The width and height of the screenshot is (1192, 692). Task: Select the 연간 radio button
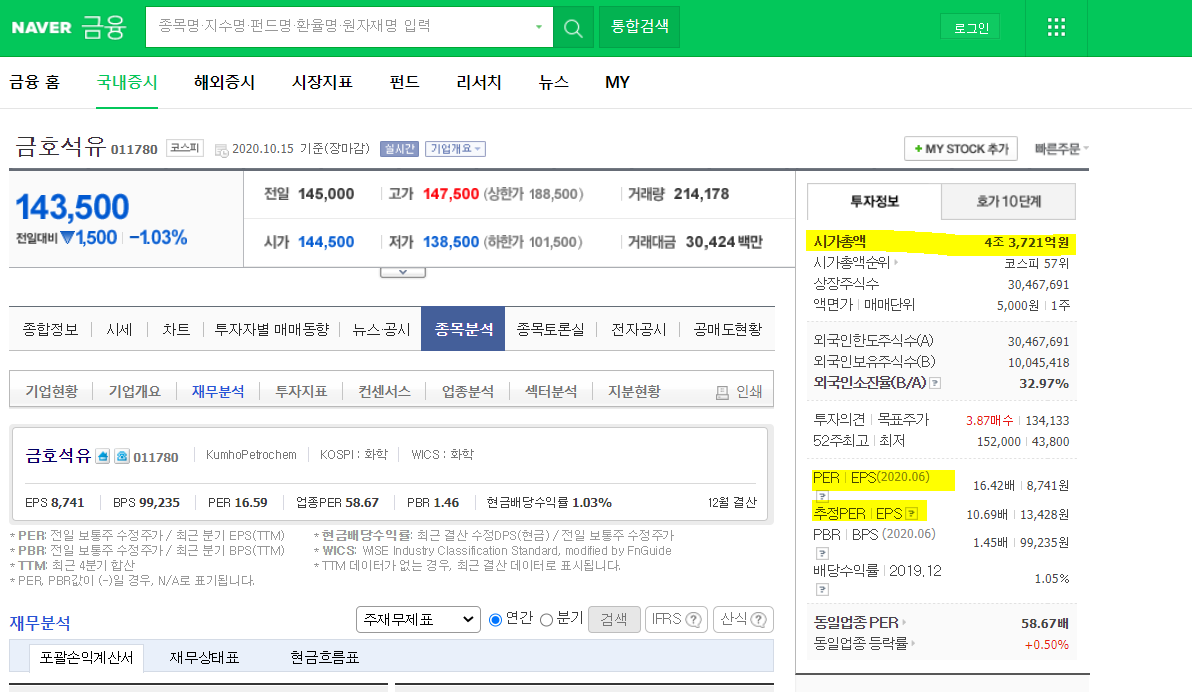click(x=495, y=620)
